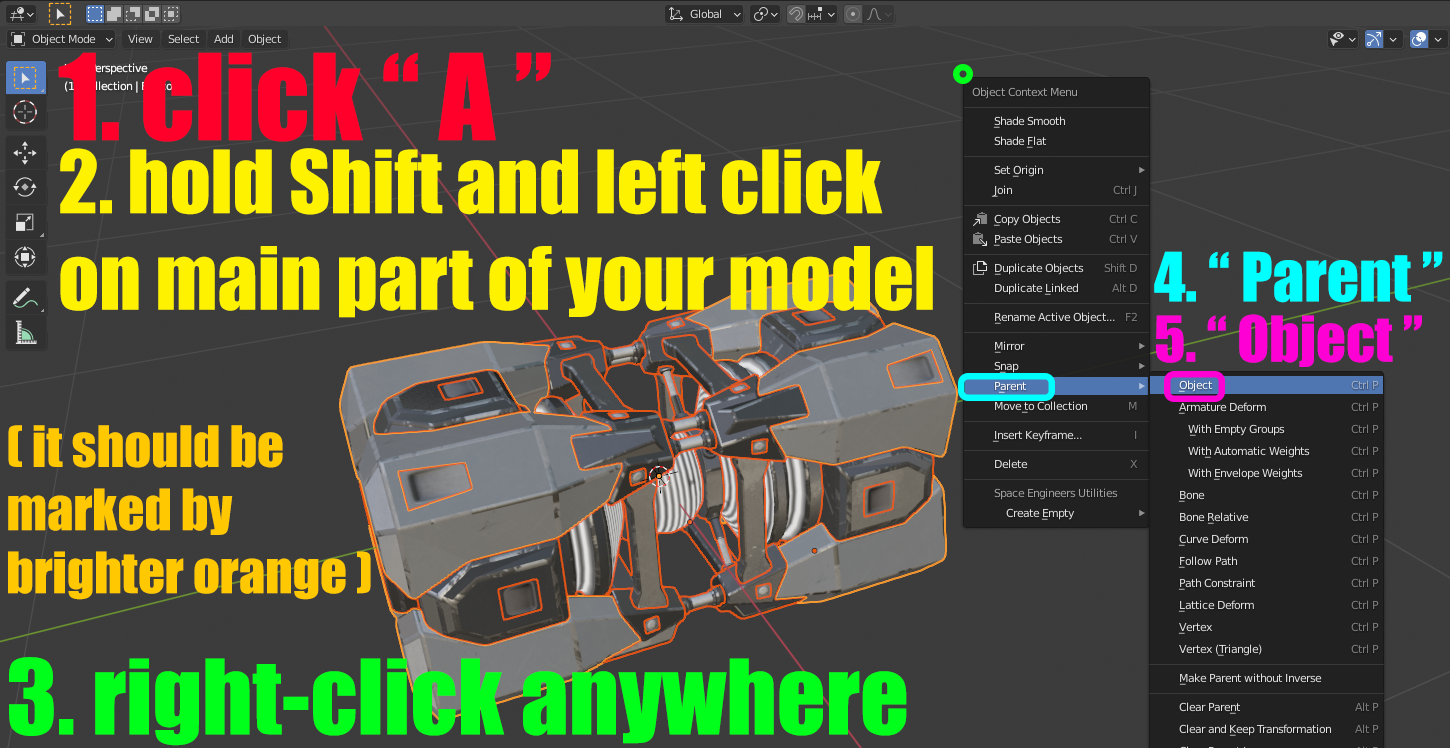Expand the overlays options dropdown arrow

click(1438, 39)
